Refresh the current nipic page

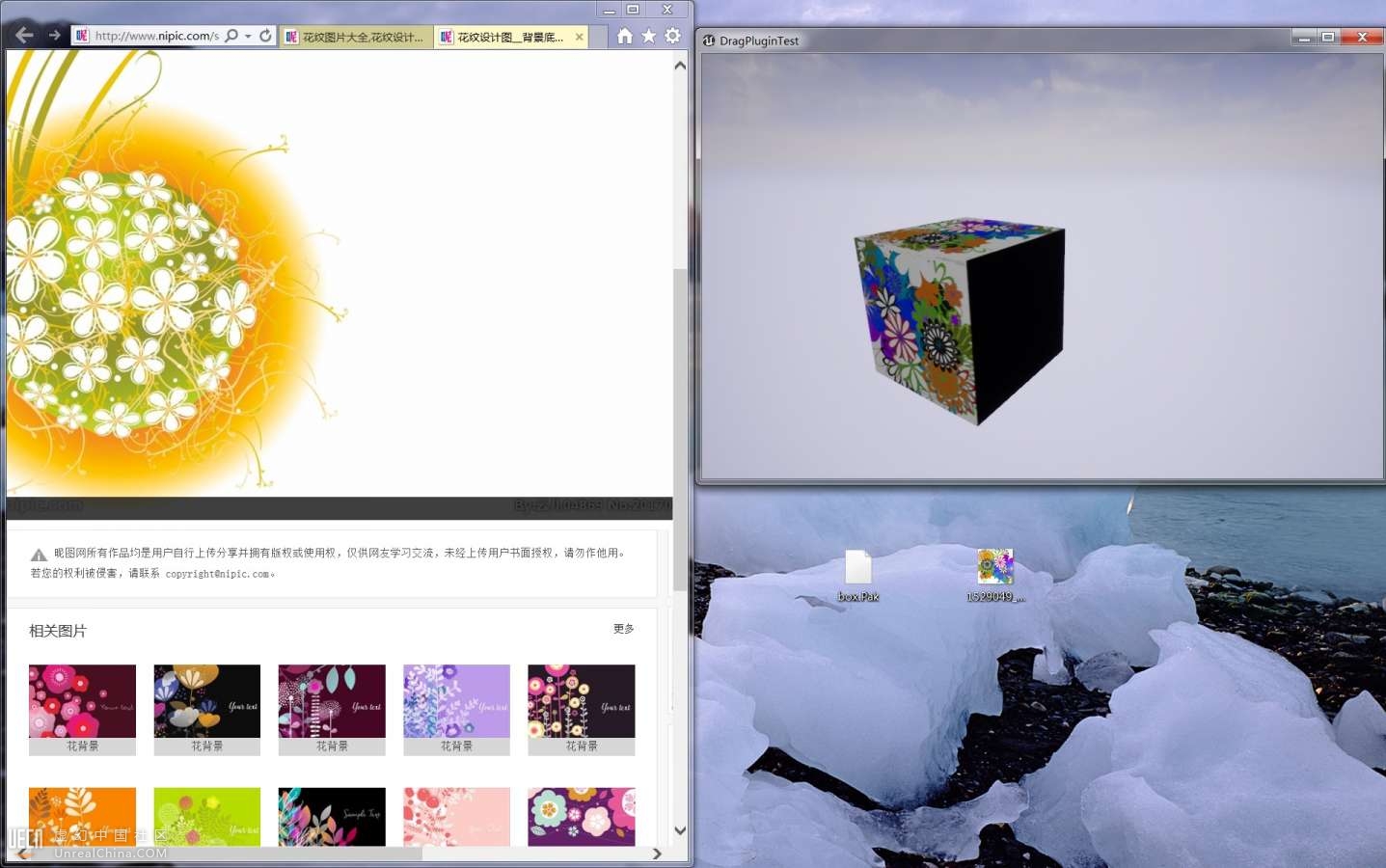point(265,36)
